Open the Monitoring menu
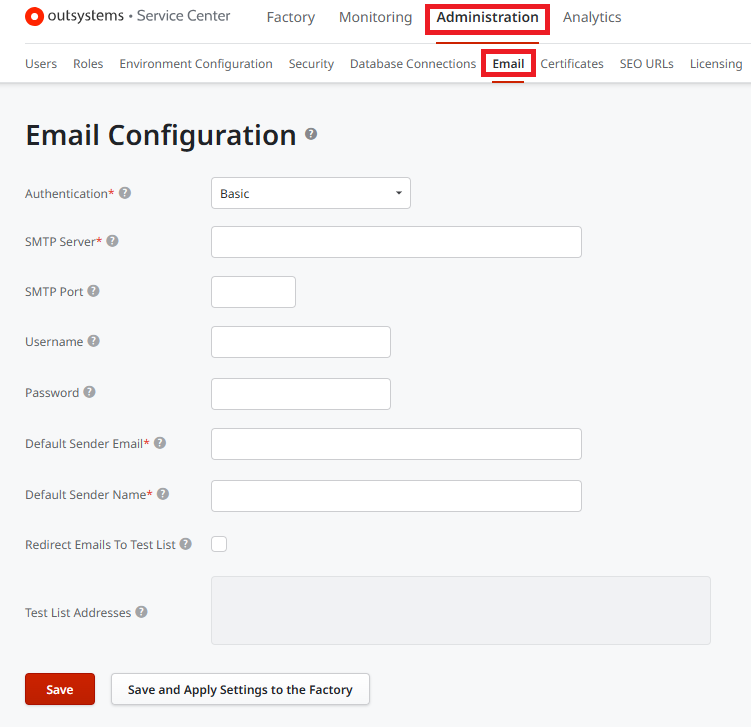 [x=375, y=17]
